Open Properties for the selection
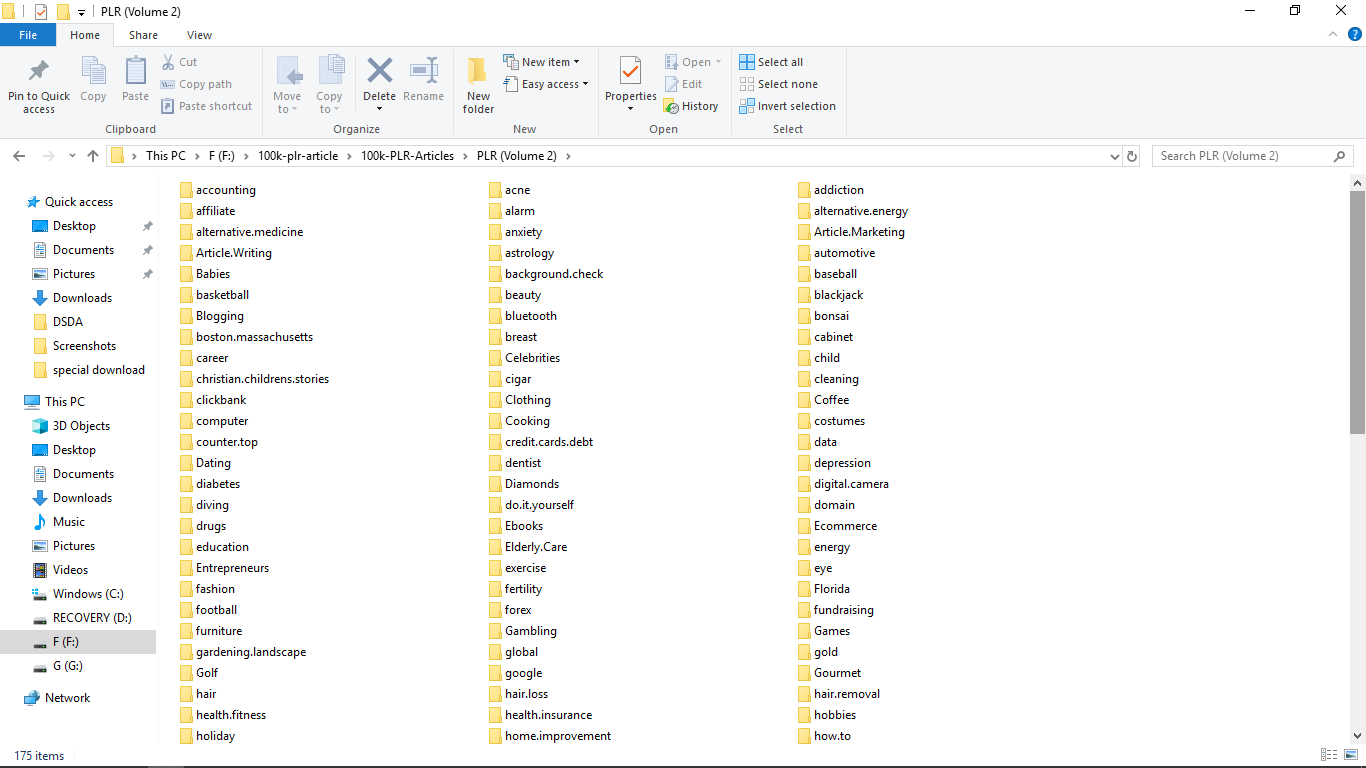Viewport: 1366px width, 768px height. click(630, 84)
